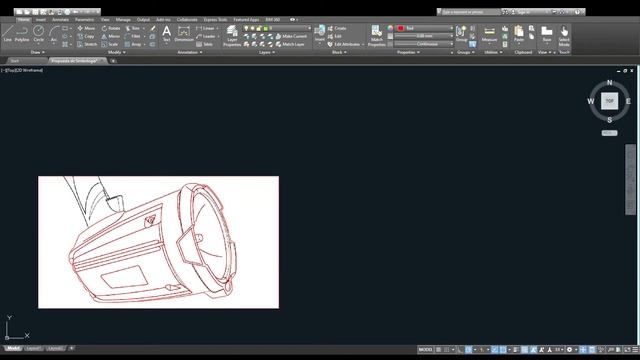Viewport: 640px width, 360px height.
Task: Toggle layer lock icon in layer dropdown
Action: (259, 28)
